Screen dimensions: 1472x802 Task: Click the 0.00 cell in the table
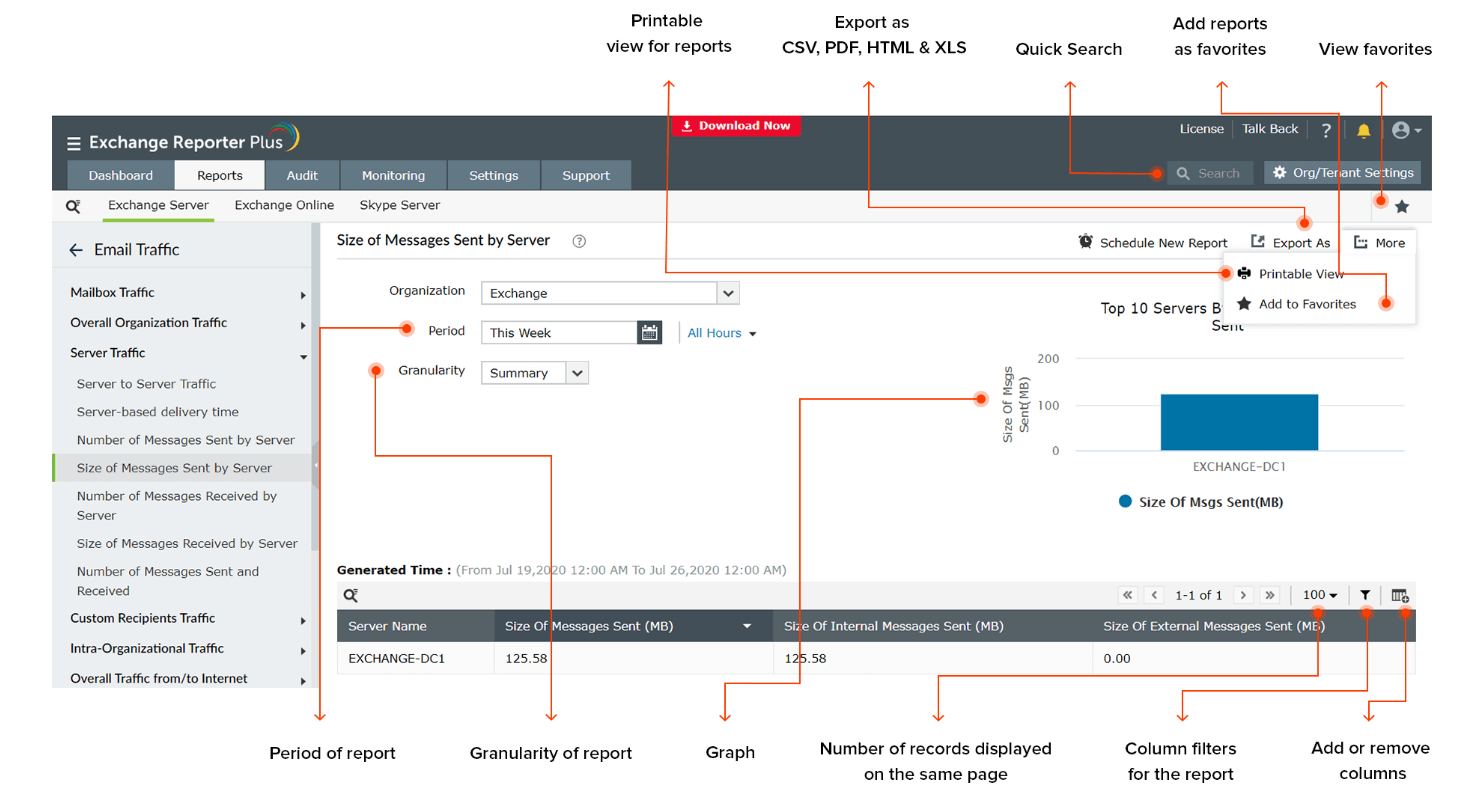click(1254, 659)
